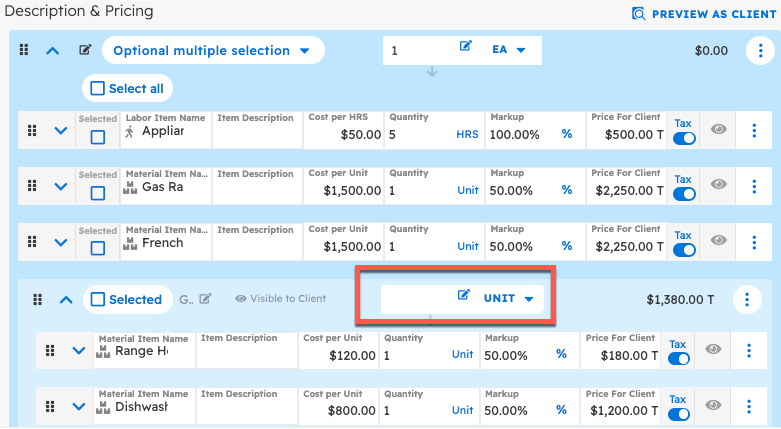Image resolution: width=781 pixels, height=429 pixels.
Task: Check the Select all checkbox
Action: click(98, 89)
